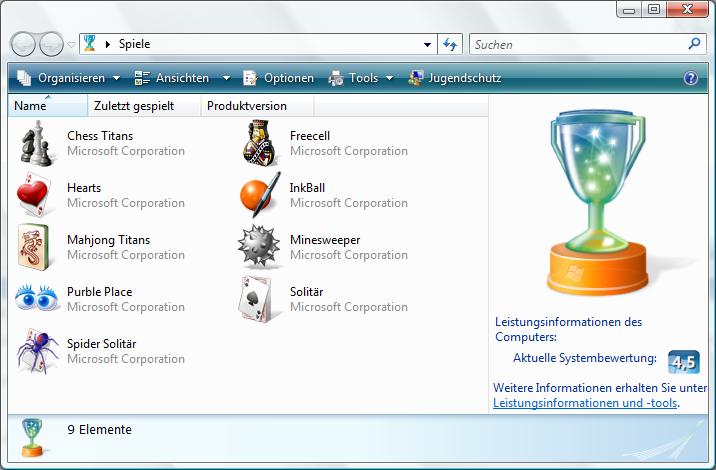Click Microsoft Corporation under Freecell

coord(348,151)
